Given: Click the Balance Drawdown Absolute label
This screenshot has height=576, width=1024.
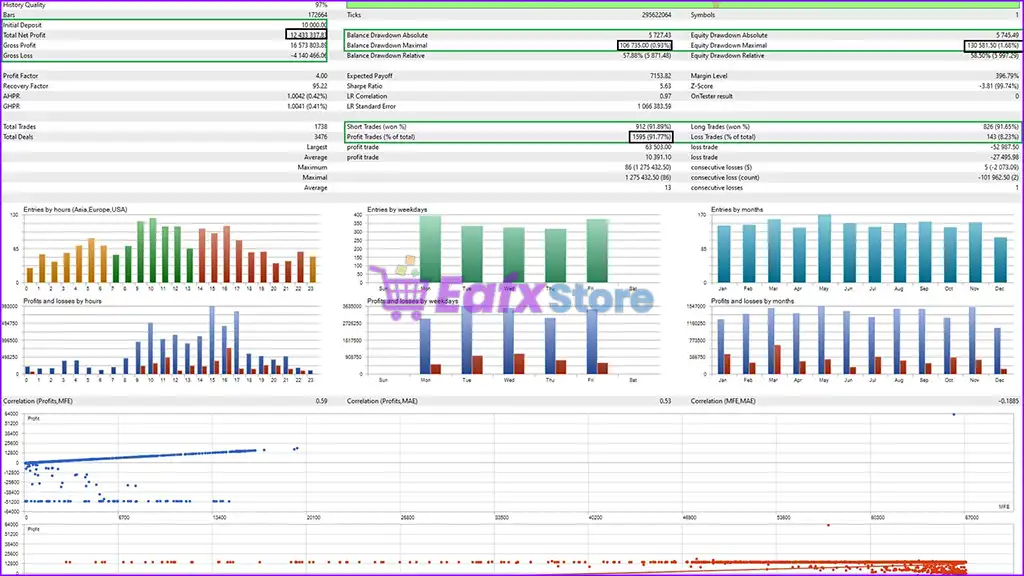Looking at the screenshot, I should (x=387, y=35).
